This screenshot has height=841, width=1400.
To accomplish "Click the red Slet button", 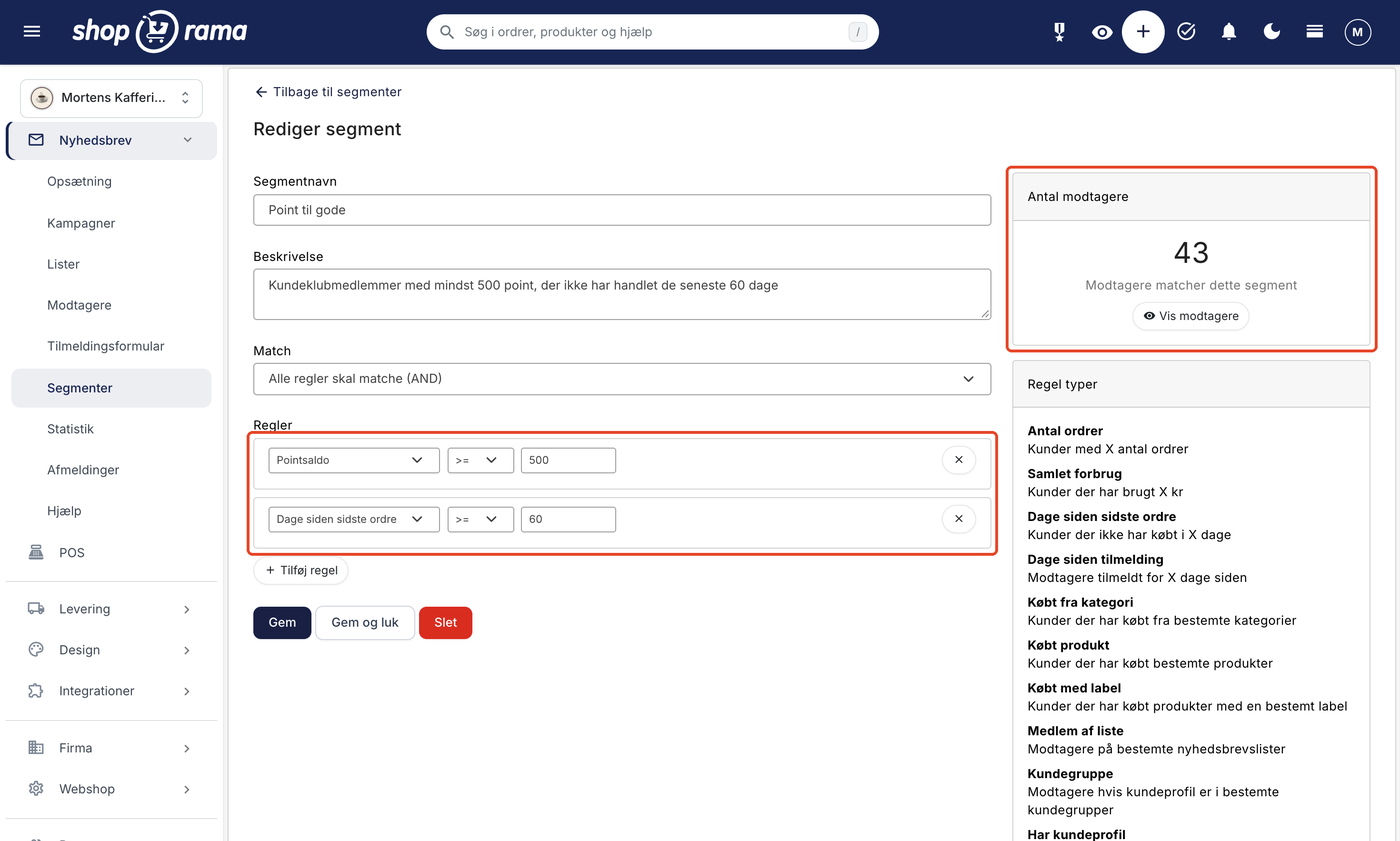I will click(x=445, y=622).
